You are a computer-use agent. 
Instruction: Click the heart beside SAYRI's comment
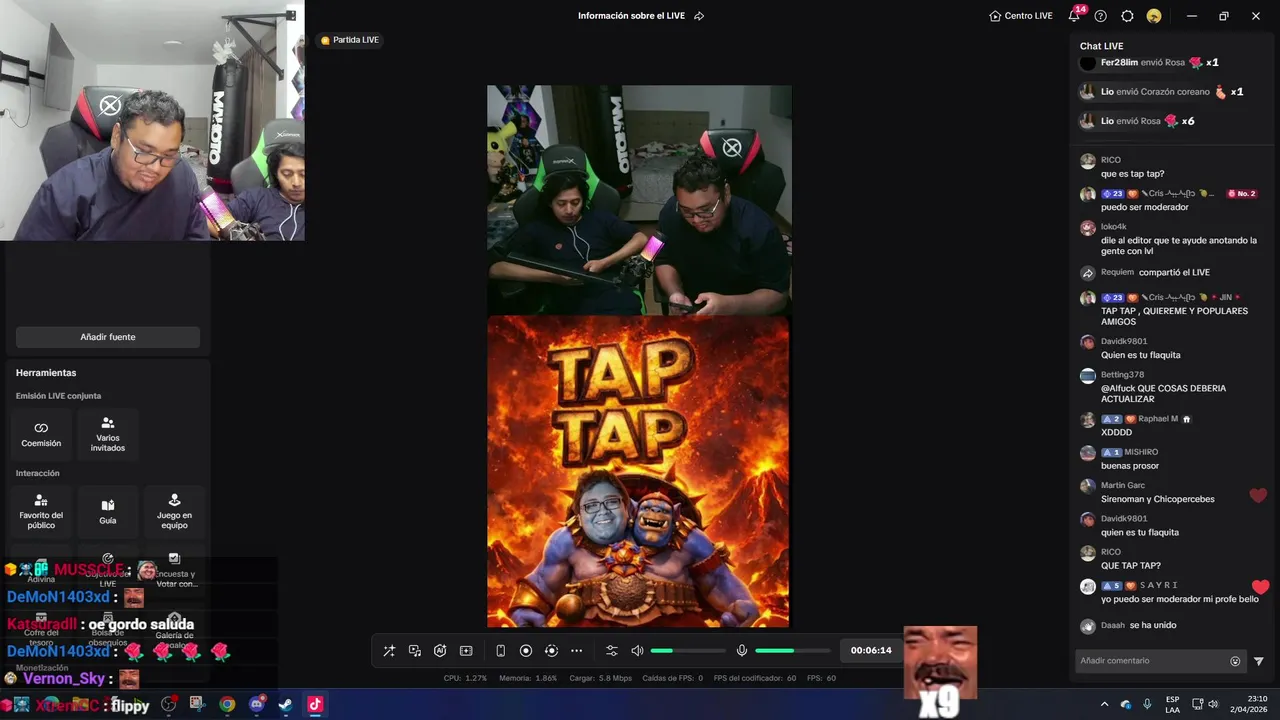pyautogui.click(x=1260, y=587)
